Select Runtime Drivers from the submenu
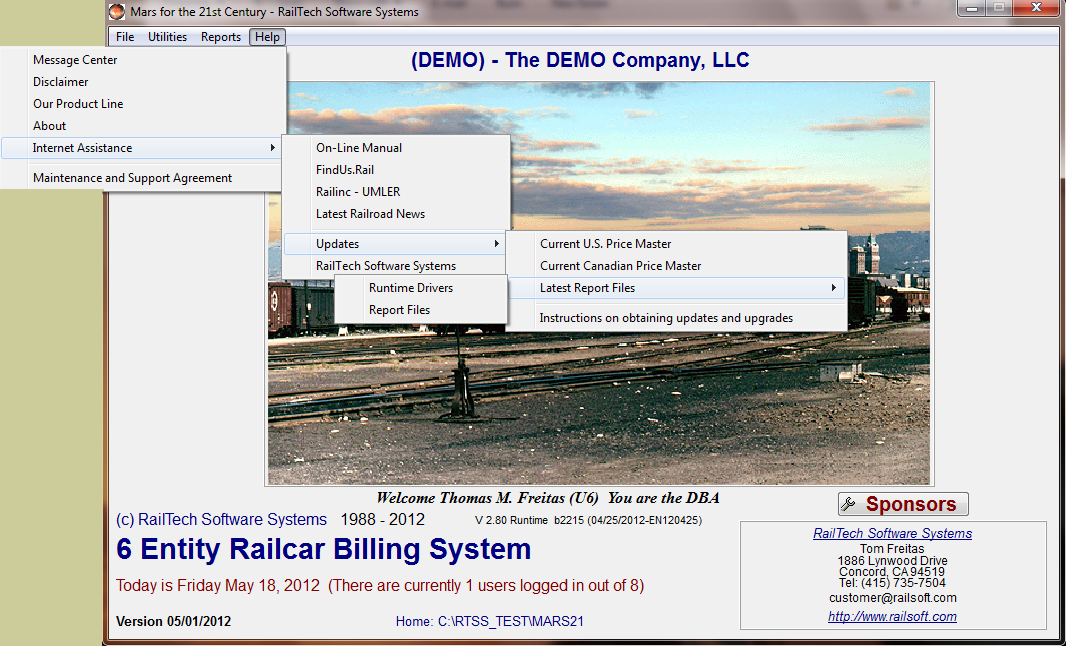Screen dimensions: 1066x646 410,288
